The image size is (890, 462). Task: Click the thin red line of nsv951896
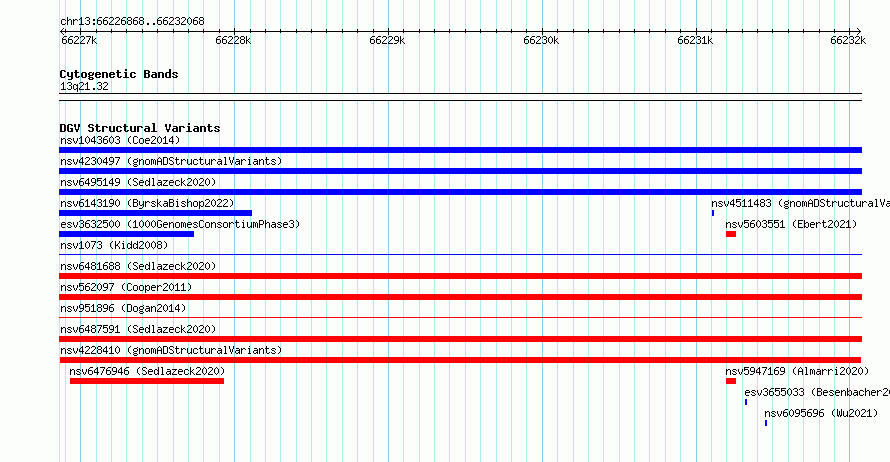point(460,318)
